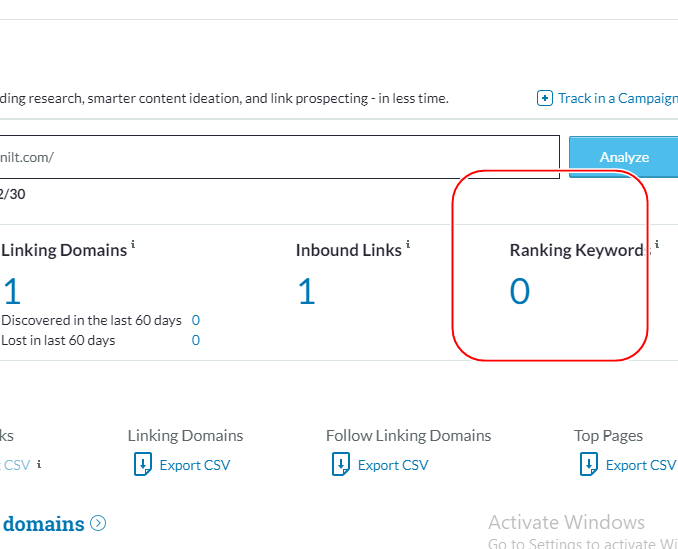Select Export CSV text under Top Pages
Image resolution: width=678 pixels, height=549 pixels.
pos(641,465)
